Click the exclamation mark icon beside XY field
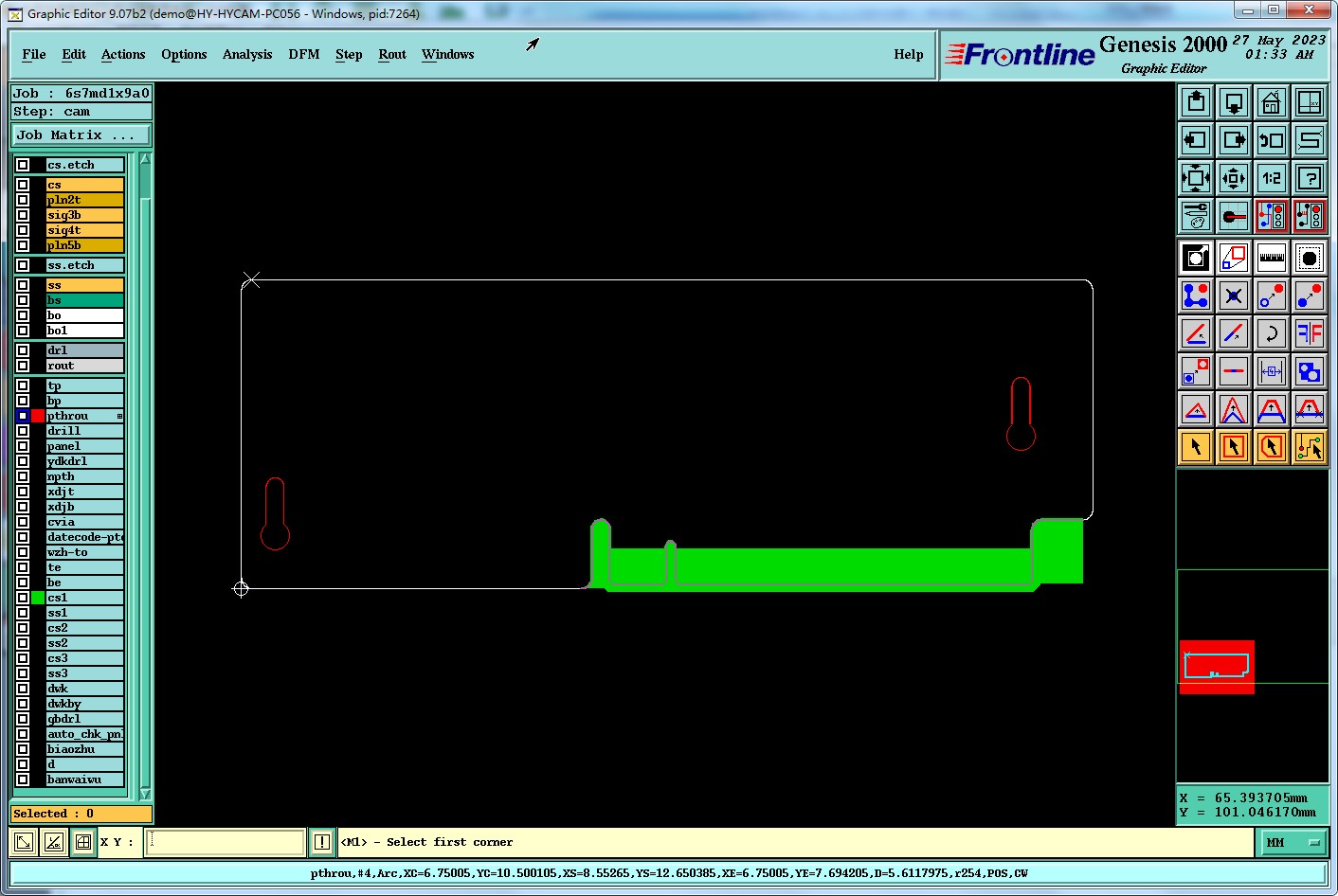This screenshot has height=896, width=1338. (322, 842)
